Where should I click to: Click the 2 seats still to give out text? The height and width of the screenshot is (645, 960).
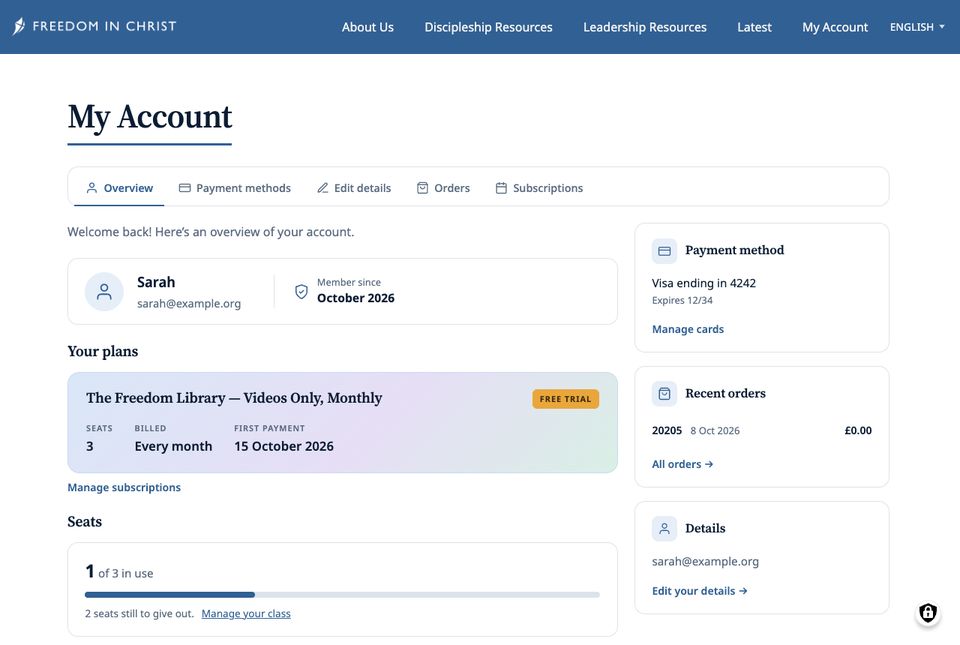pyautogui.click(x=140, y=613)
